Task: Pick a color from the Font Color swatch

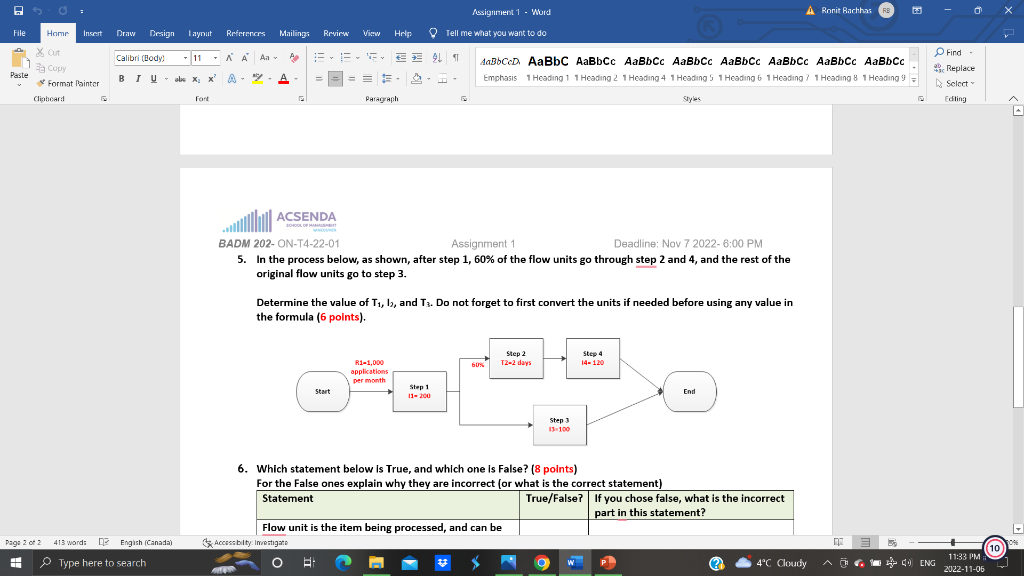Action: (284, 78)
